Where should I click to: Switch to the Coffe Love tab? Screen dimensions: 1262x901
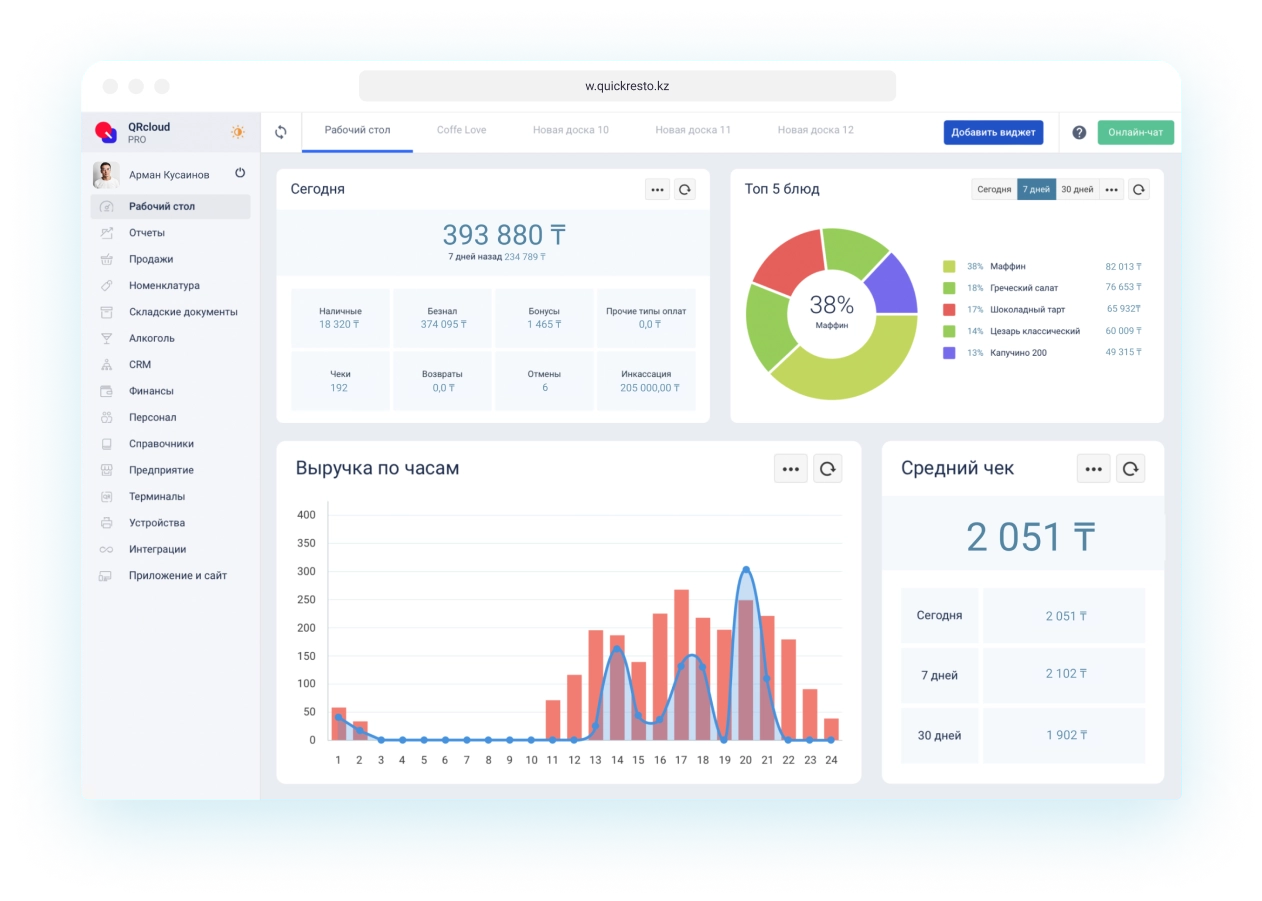[461, 130]
